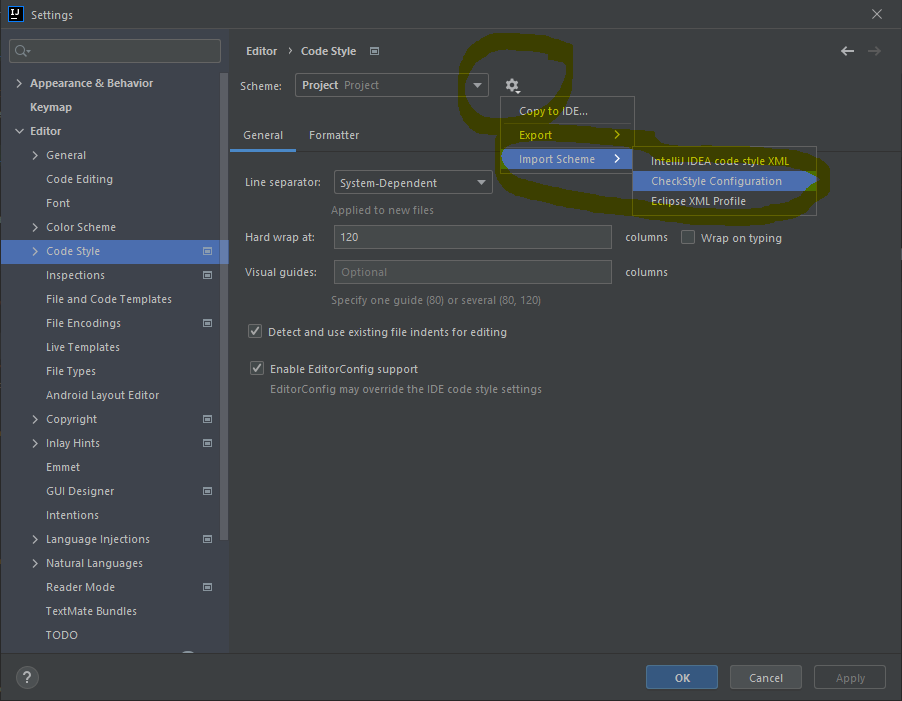Select Eclipse XML Profile import option

(724, 201)
